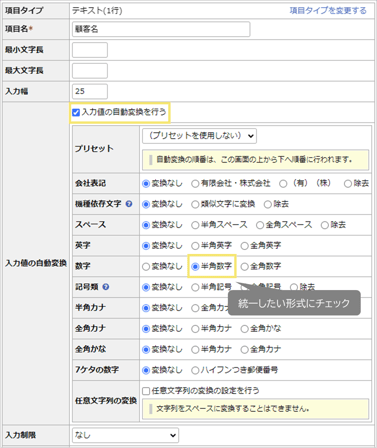Select 変換なし for 7ケタの数字

[x=146, y=370]
